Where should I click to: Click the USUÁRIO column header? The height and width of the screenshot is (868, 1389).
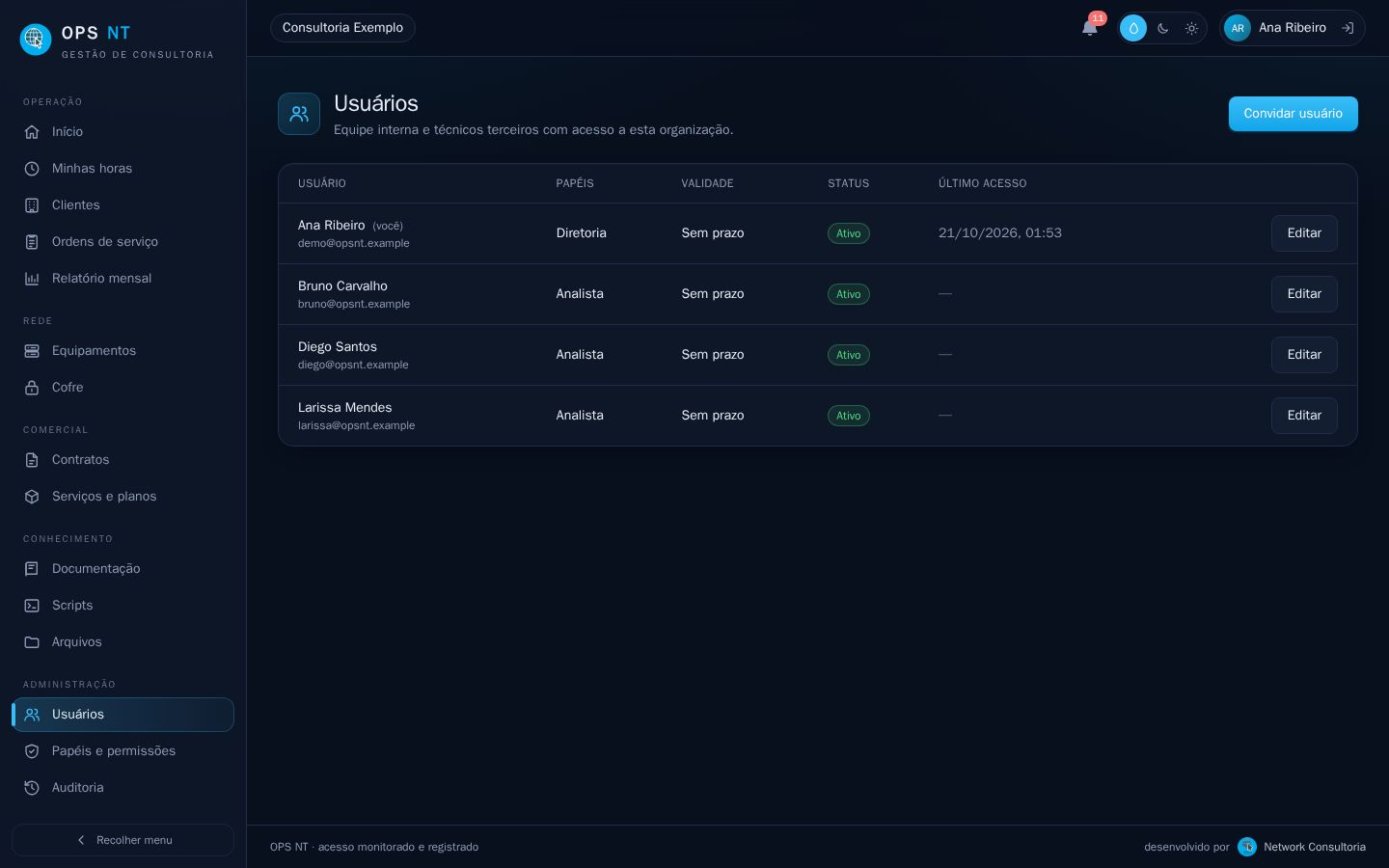[322, 183]
